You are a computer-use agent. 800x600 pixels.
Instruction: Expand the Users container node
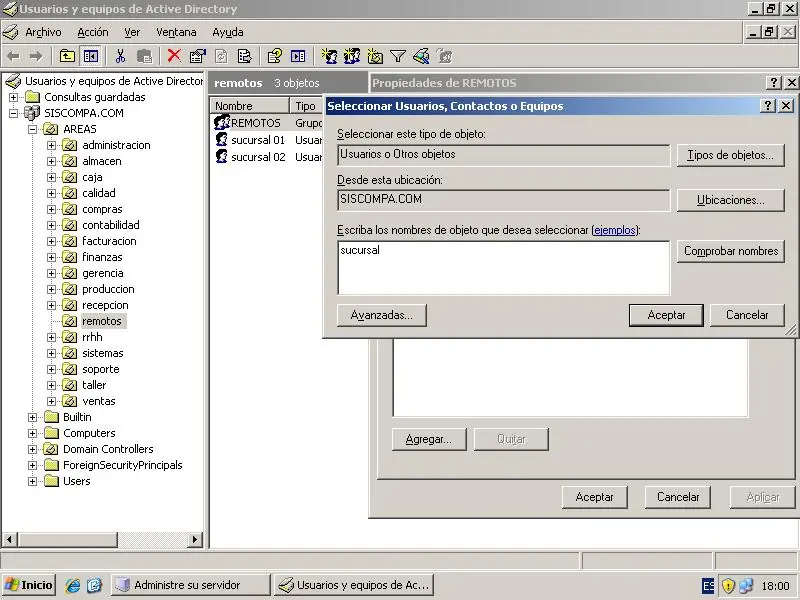[33, 481]
